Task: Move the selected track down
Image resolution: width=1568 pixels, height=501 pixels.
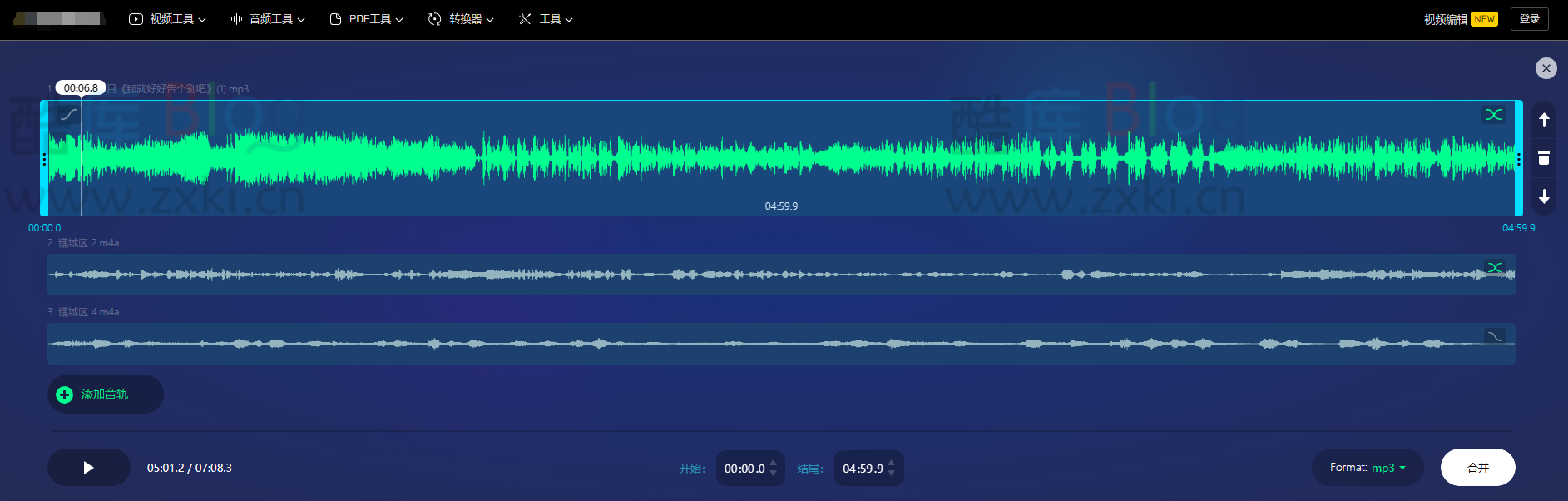Action: tap(1544, 196)
